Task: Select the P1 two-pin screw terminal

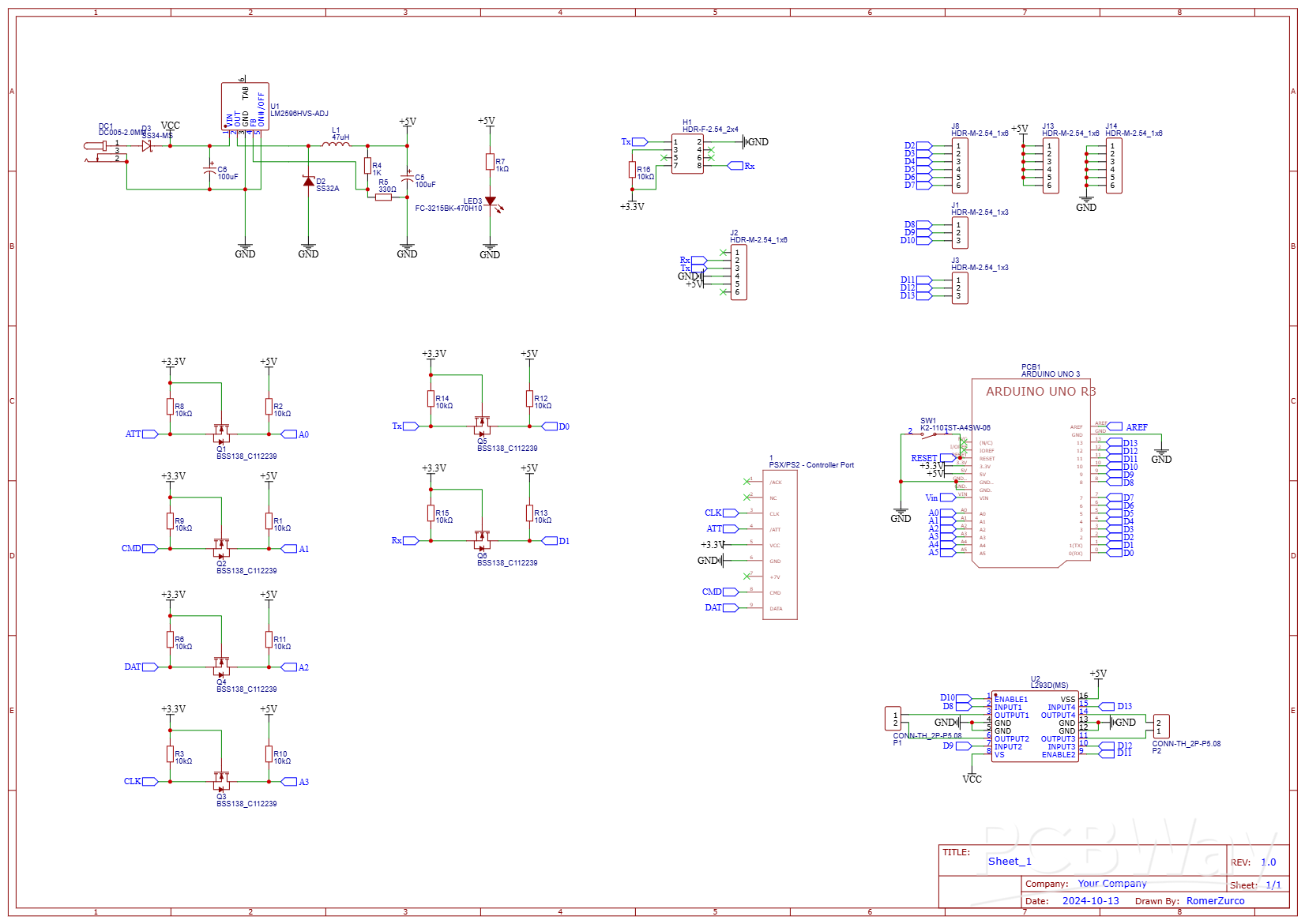Action: (x=893, y=719)
